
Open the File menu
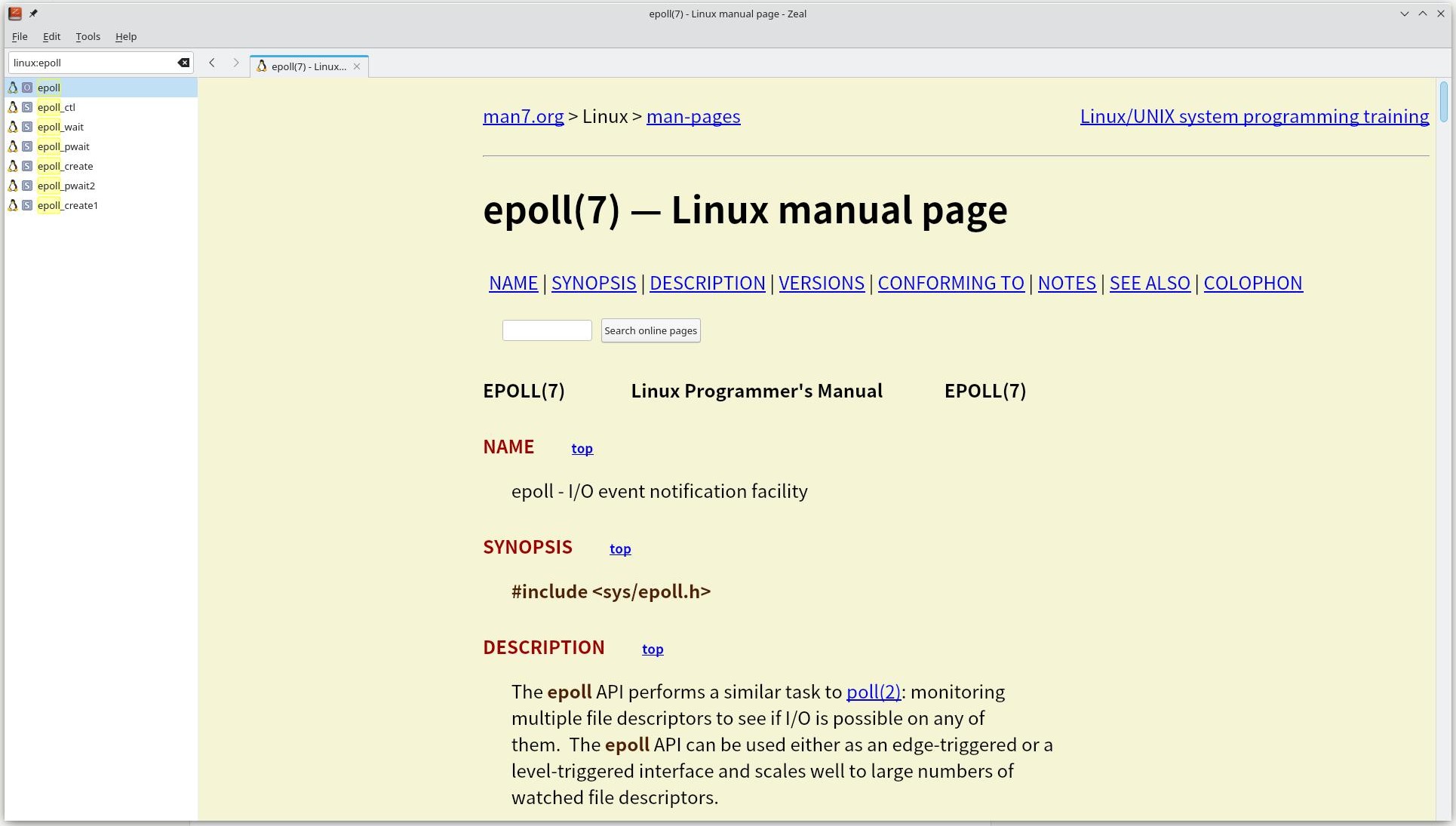[19, 36]
